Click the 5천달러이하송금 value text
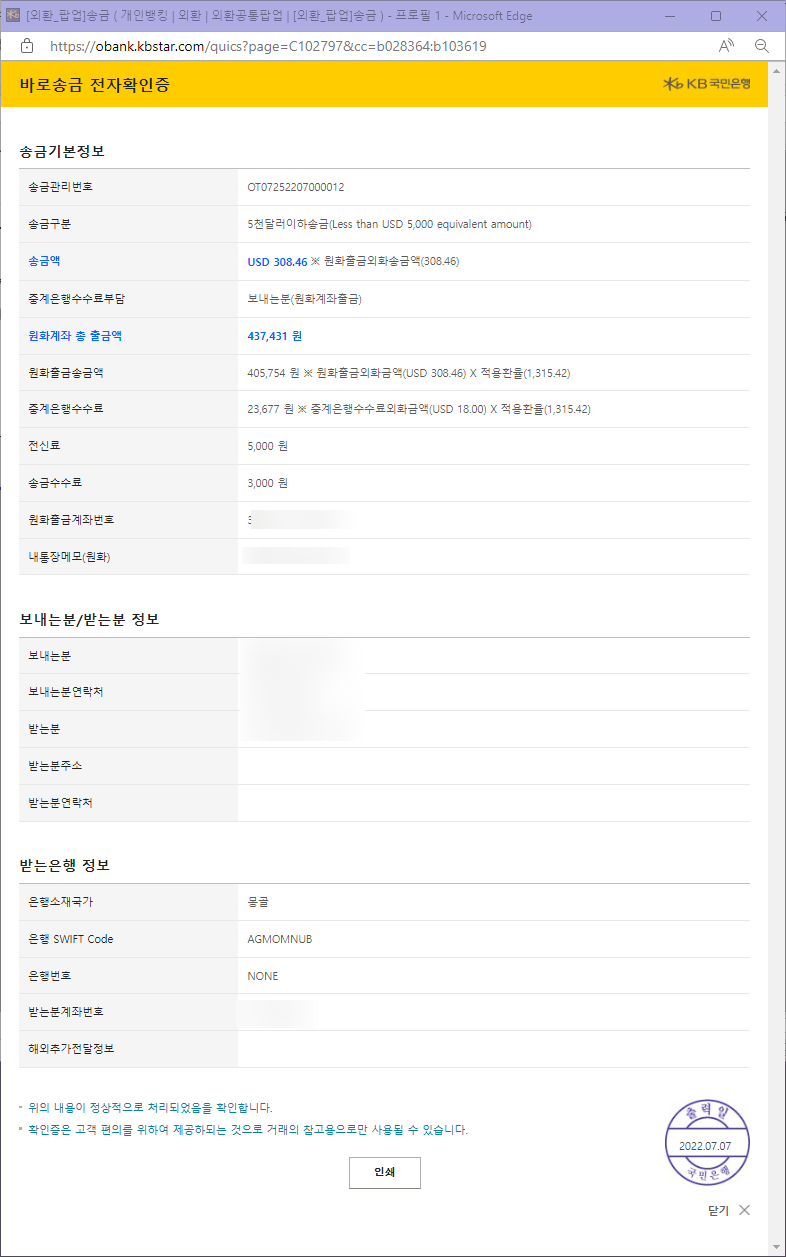786x1257 pixels. 390,224
